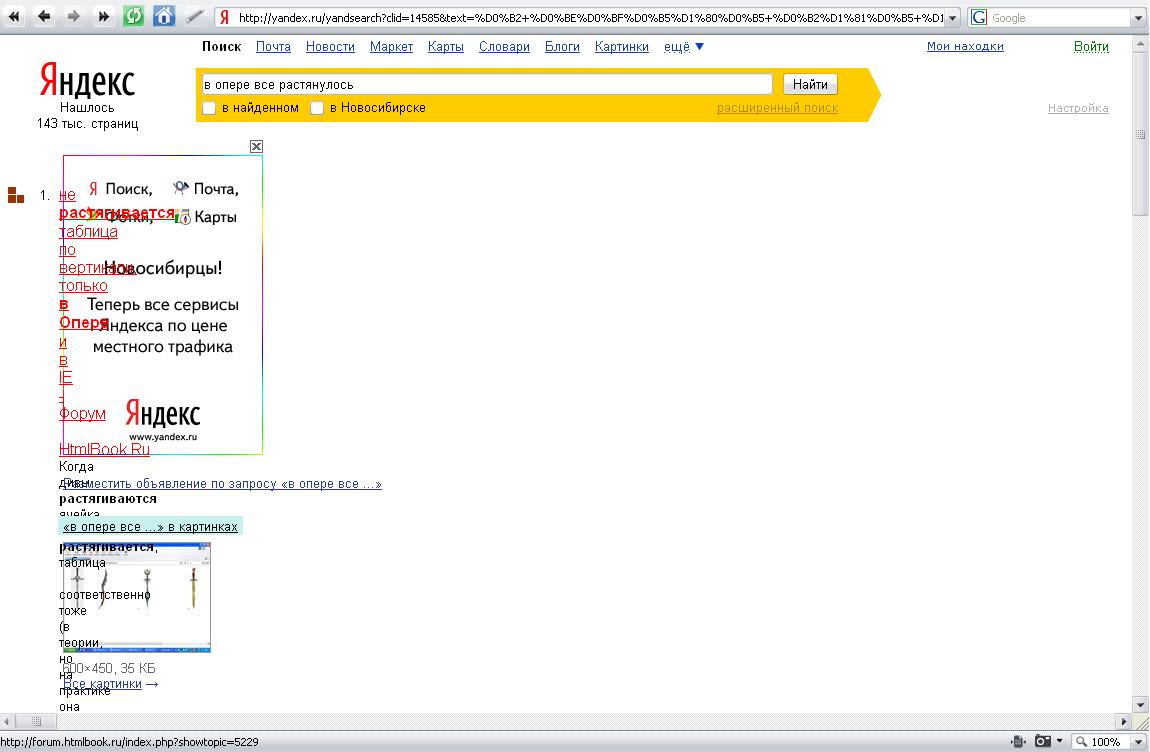Click the Яндекс logo
Viewport: 1150px width, 752px height.
(87, 79)
